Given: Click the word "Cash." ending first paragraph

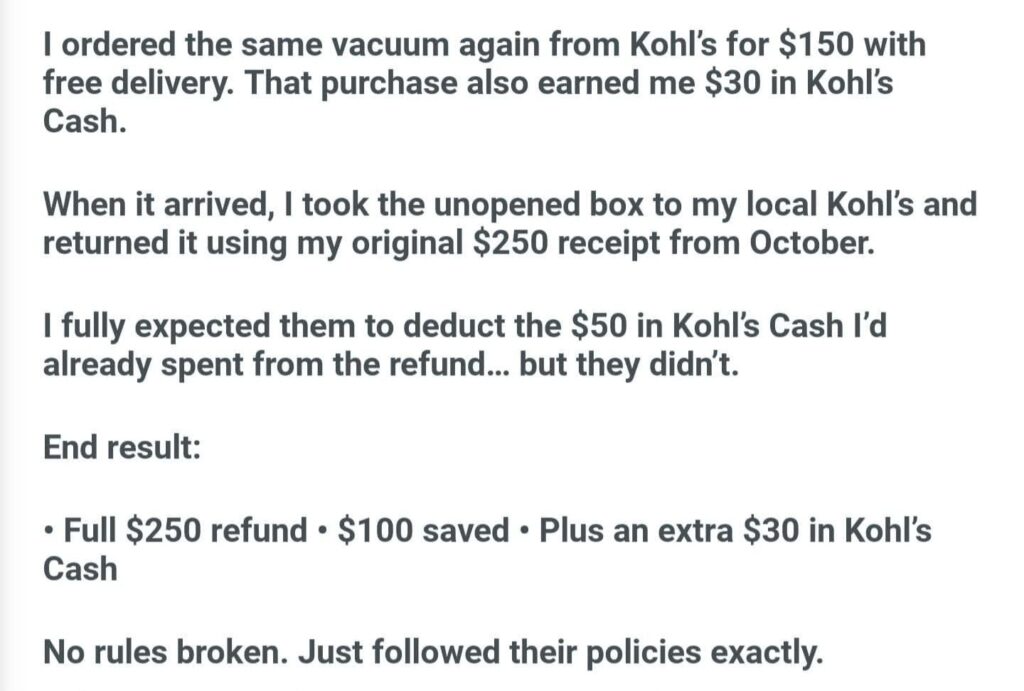Looking at the screenshot, I should point(82,124).
